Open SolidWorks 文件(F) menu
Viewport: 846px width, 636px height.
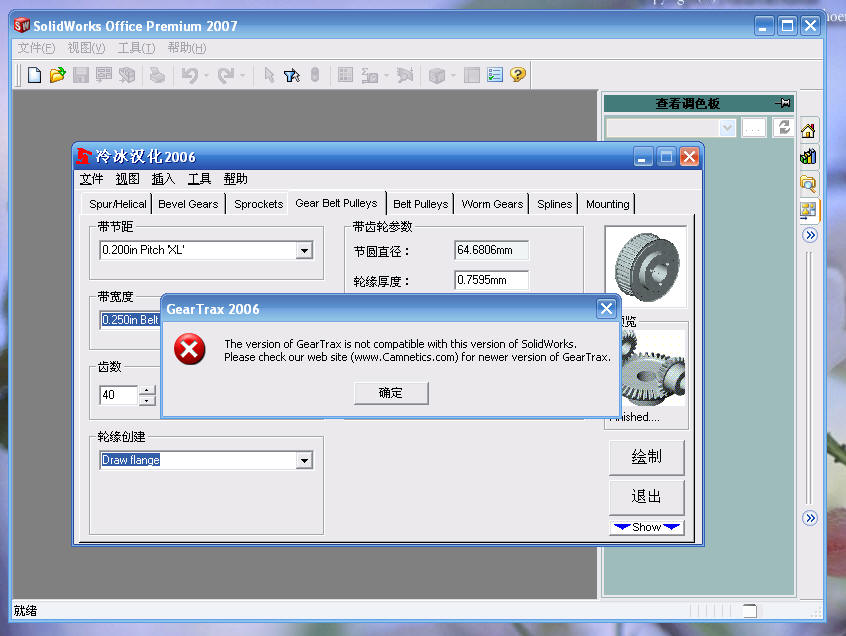(36, 48)
